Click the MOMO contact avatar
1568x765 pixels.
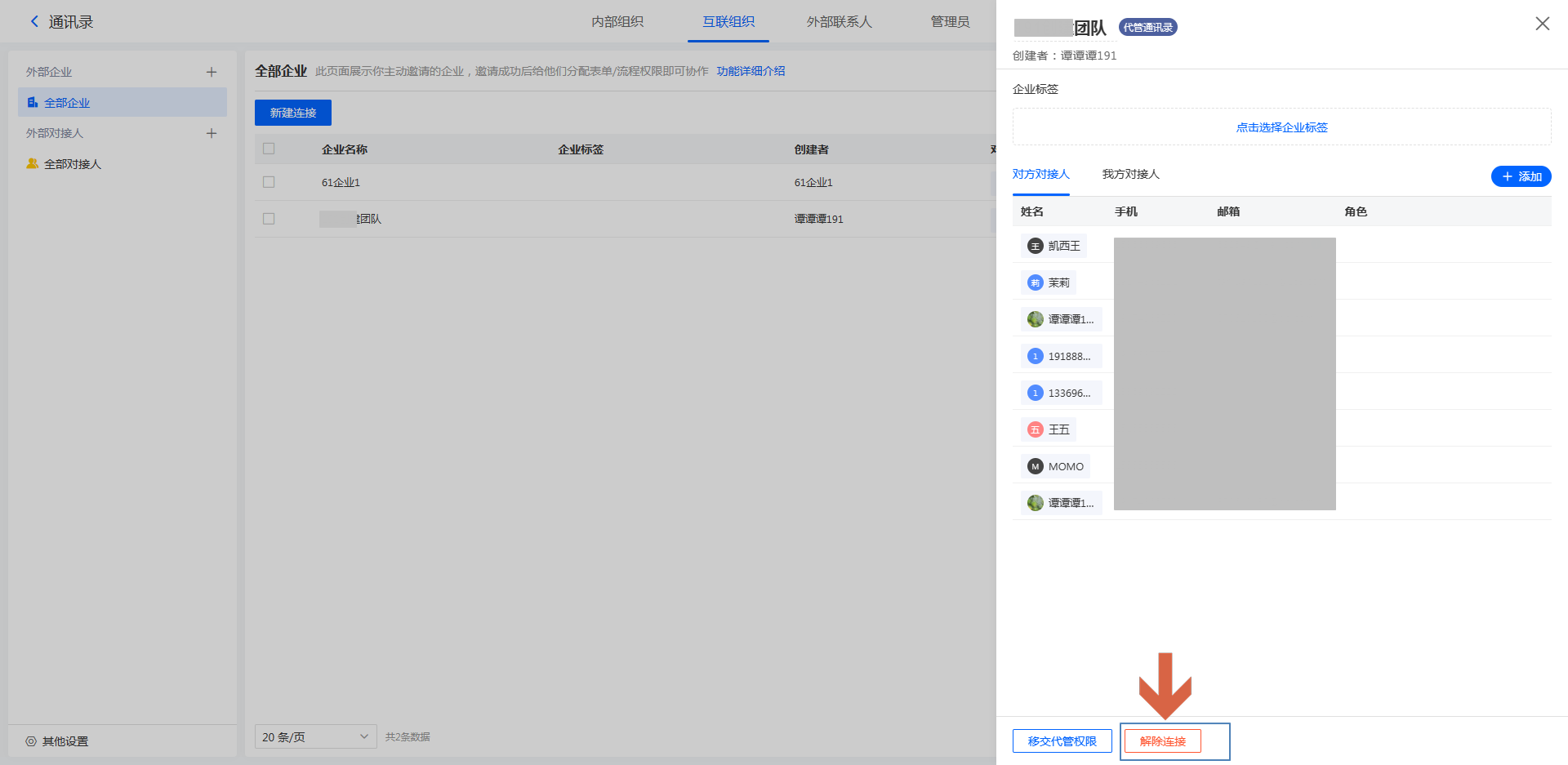(1036, 466)
